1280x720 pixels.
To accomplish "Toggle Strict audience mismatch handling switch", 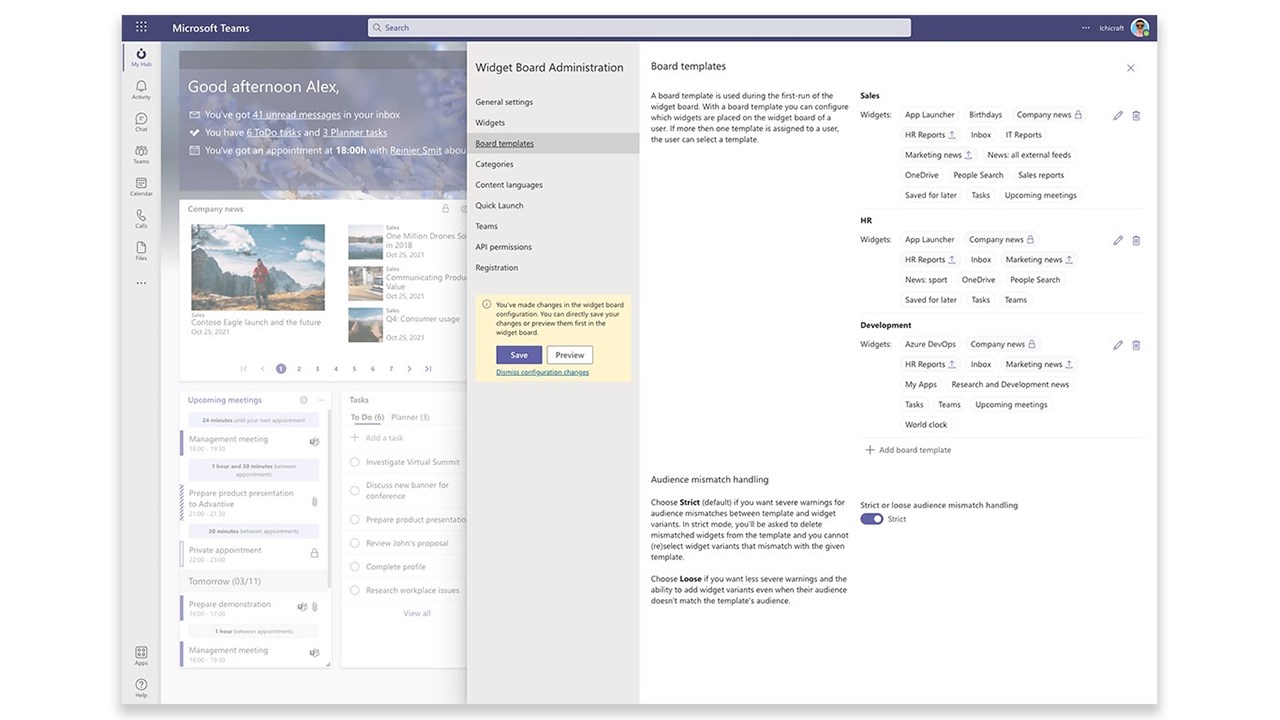I will [872, 519].
